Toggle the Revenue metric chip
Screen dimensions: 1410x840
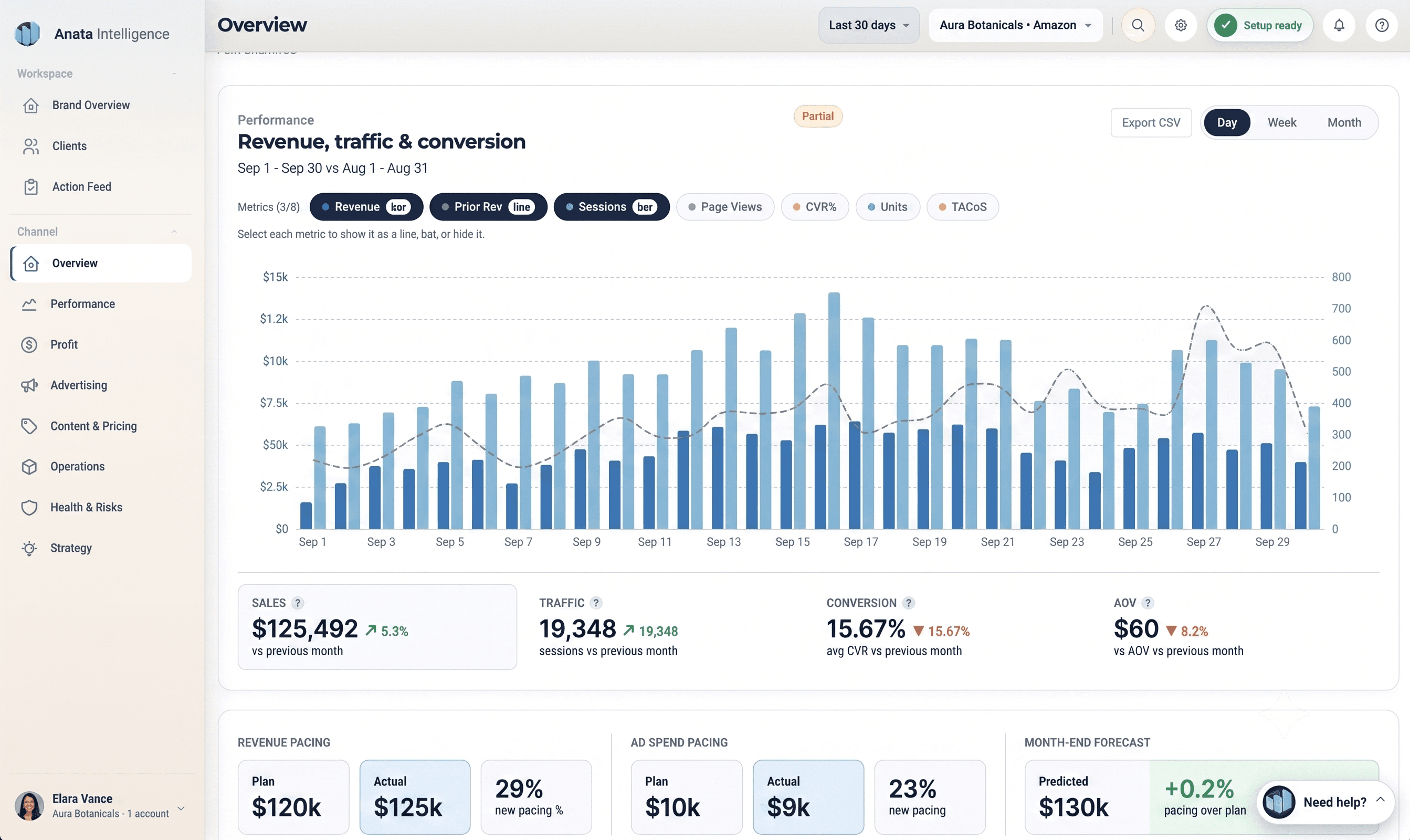366,207
